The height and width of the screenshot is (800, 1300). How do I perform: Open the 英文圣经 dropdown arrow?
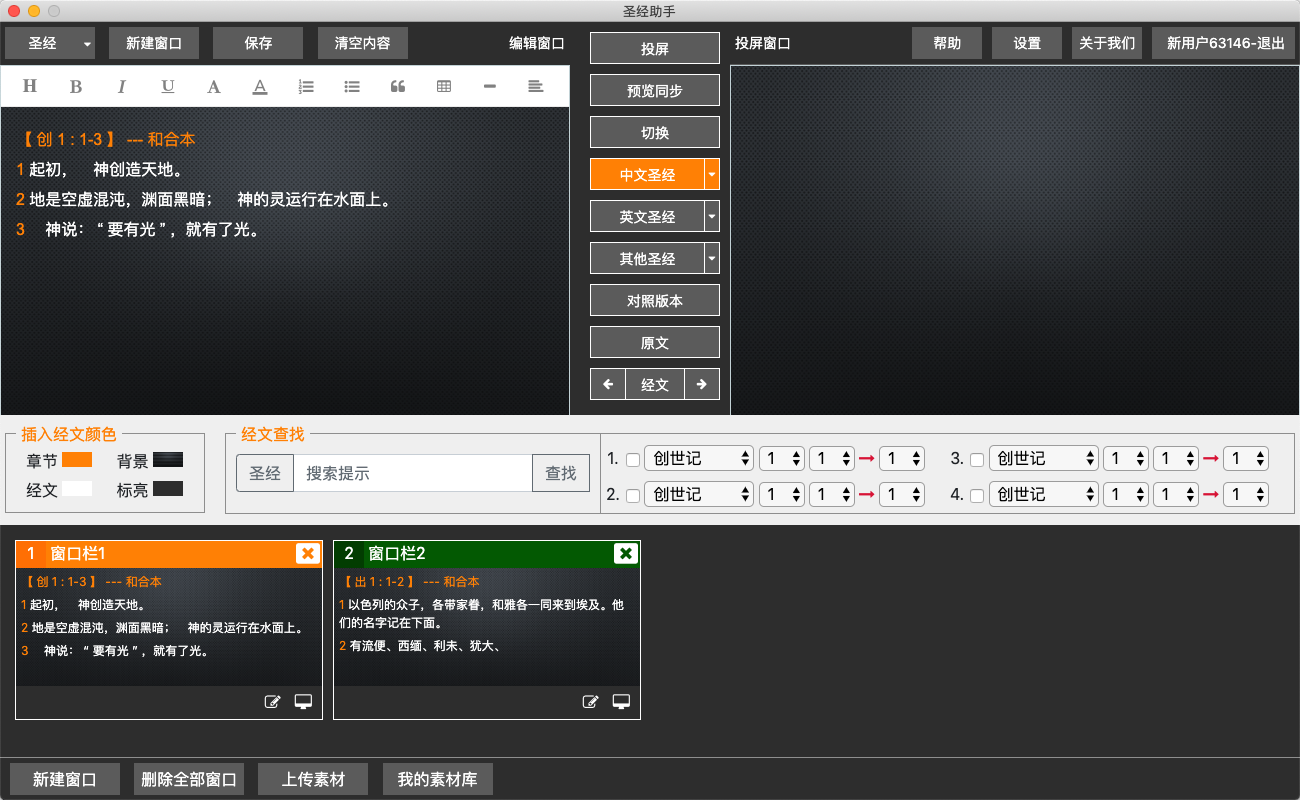pyautogui.click(x=712, y=216)
